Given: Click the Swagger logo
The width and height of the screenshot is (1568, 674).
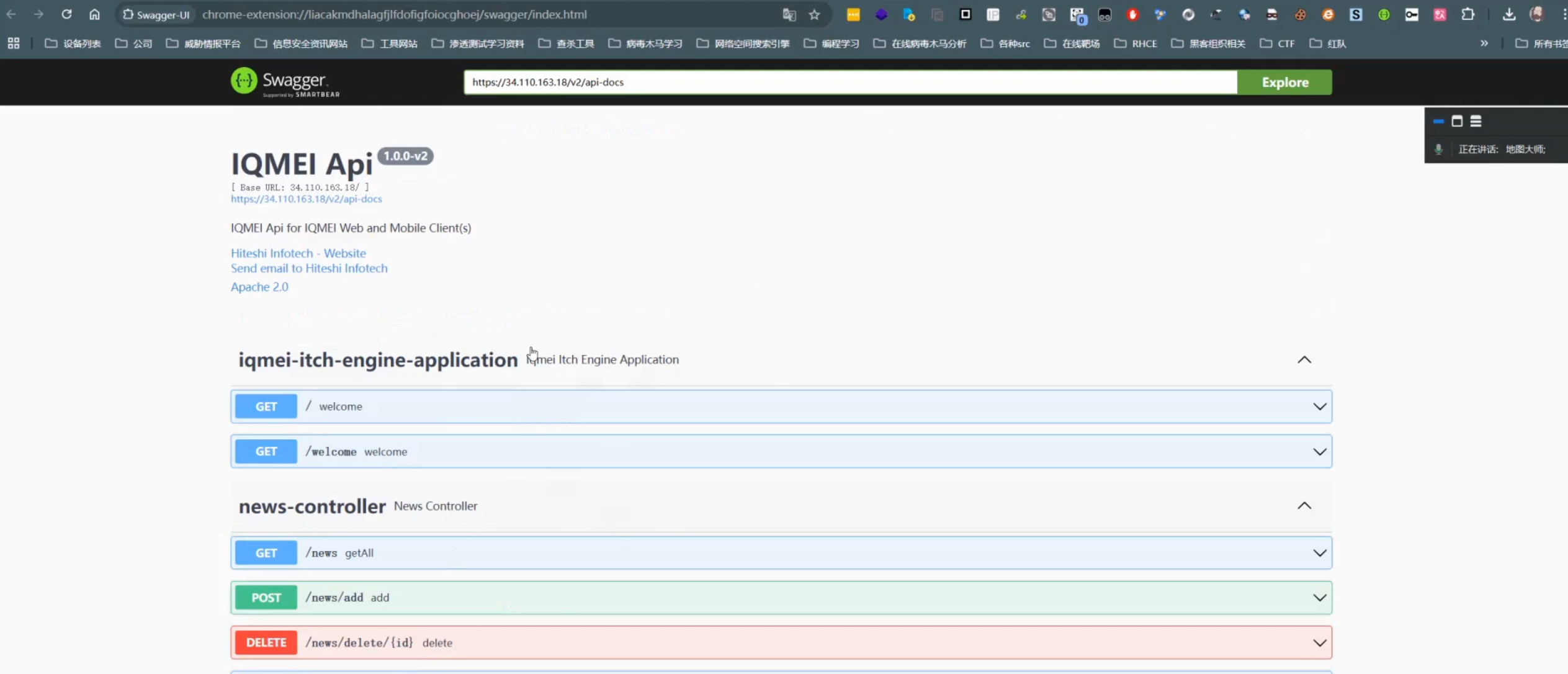Looking at the screenshot, I should click(x=285, y=82).
